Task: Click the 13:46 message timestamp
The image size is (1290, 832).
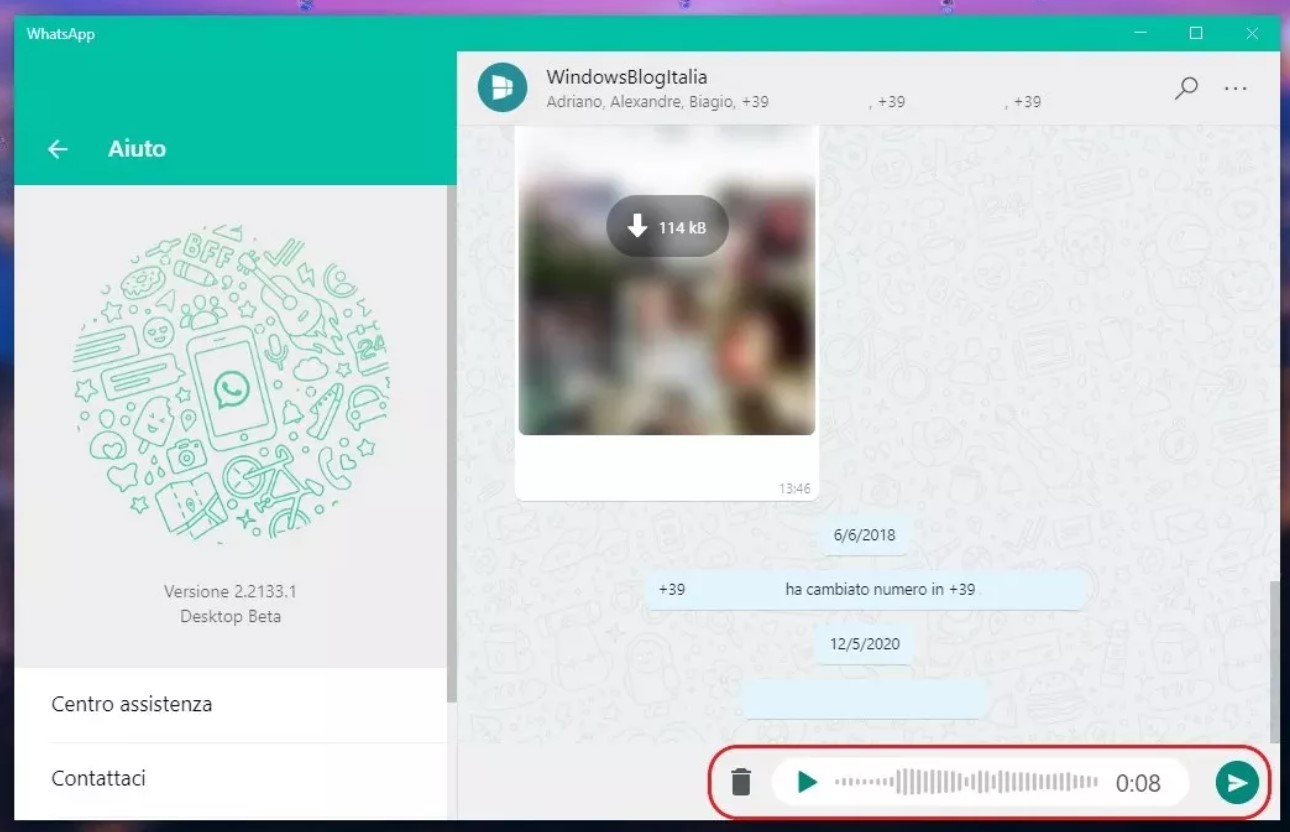Action: (795, 489)
